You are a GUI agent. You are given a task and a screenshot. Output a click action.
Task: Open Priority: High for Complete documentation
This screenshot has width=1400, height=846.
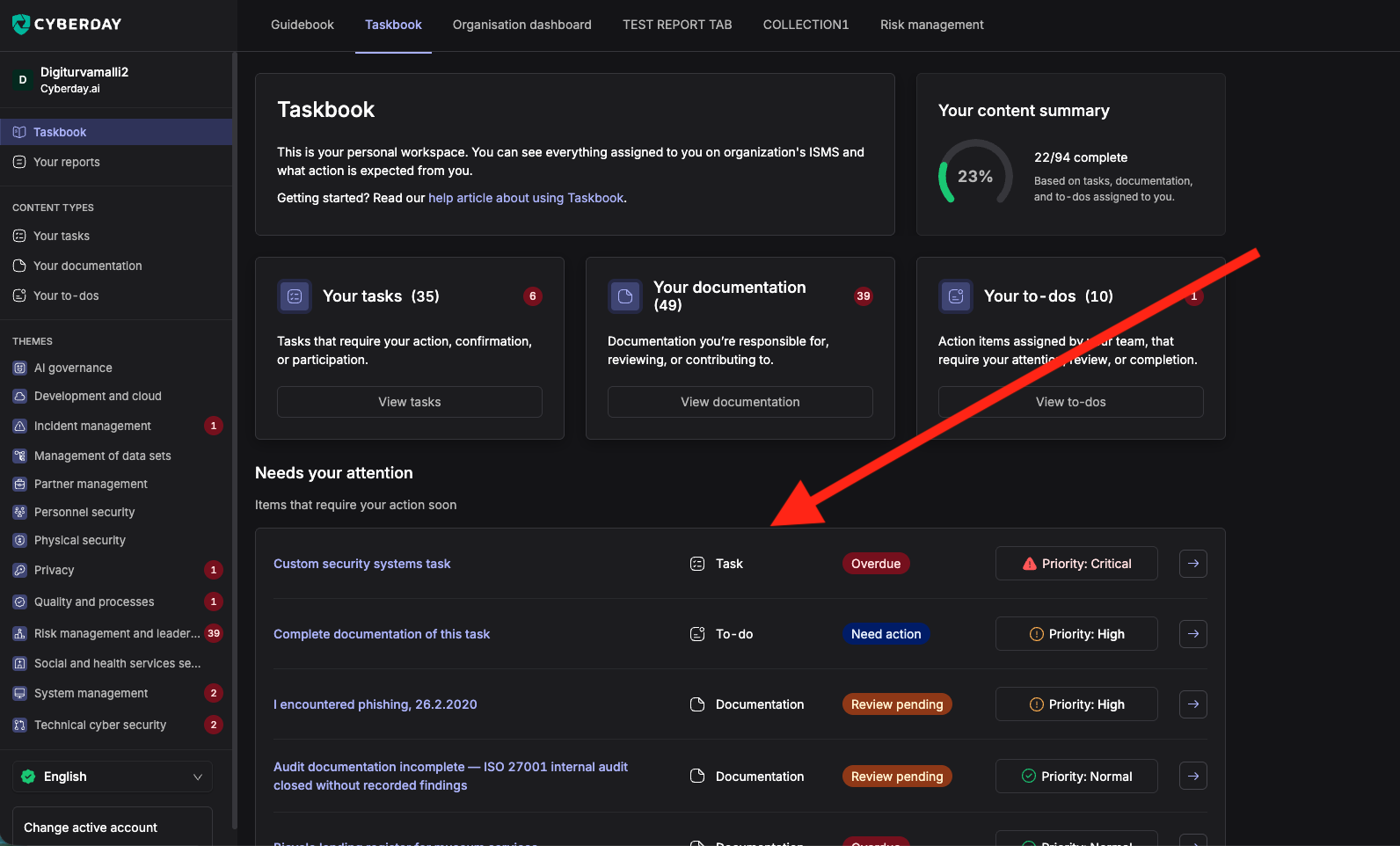coord(1076,634)
